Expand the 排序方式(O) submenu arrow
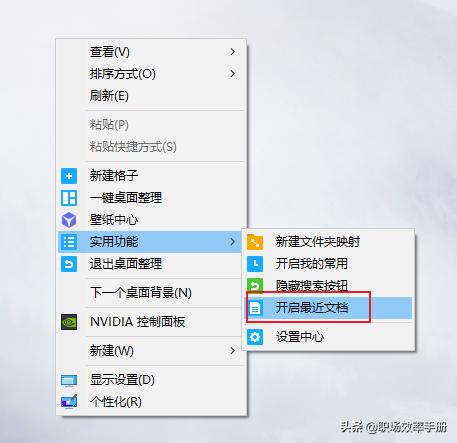Viewport: 457px width, 443px height. 233,74
